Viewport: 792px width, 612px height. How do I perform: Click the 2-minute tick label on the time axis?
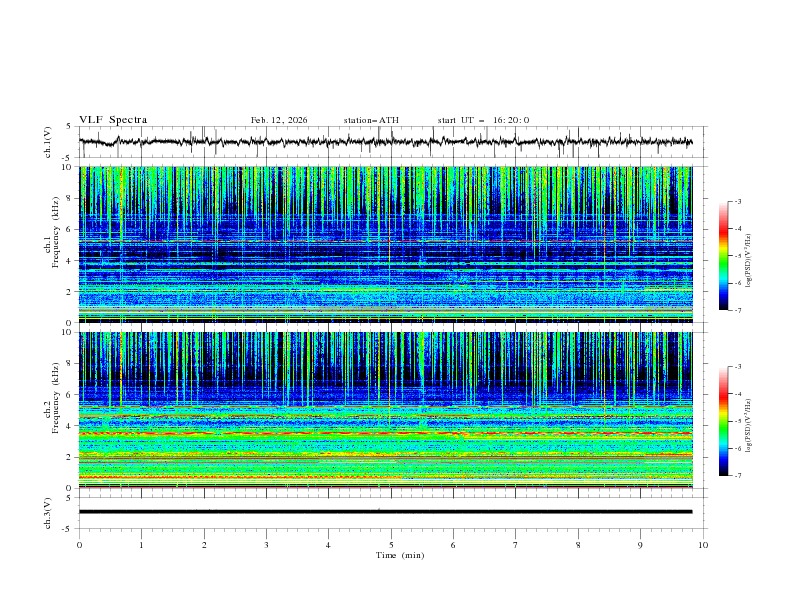204,545
